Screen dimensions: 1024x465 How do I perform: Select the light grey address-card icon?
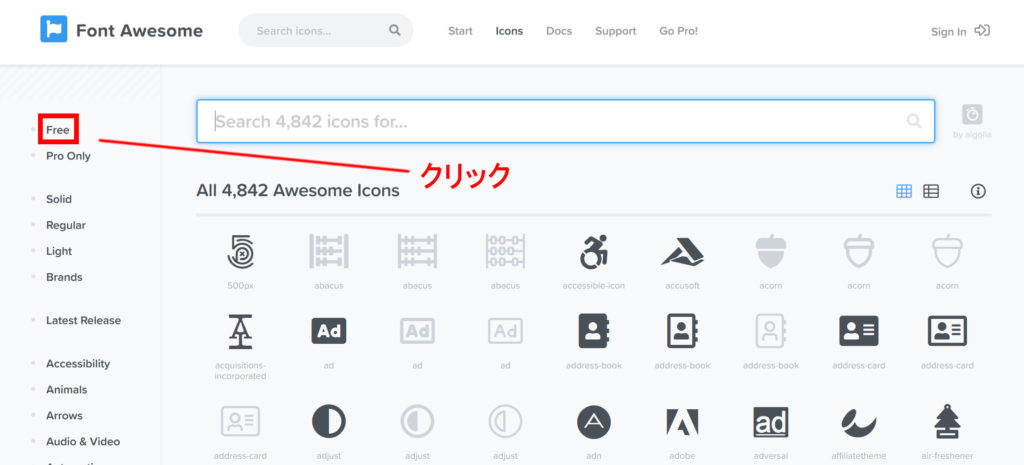(240, 421)
